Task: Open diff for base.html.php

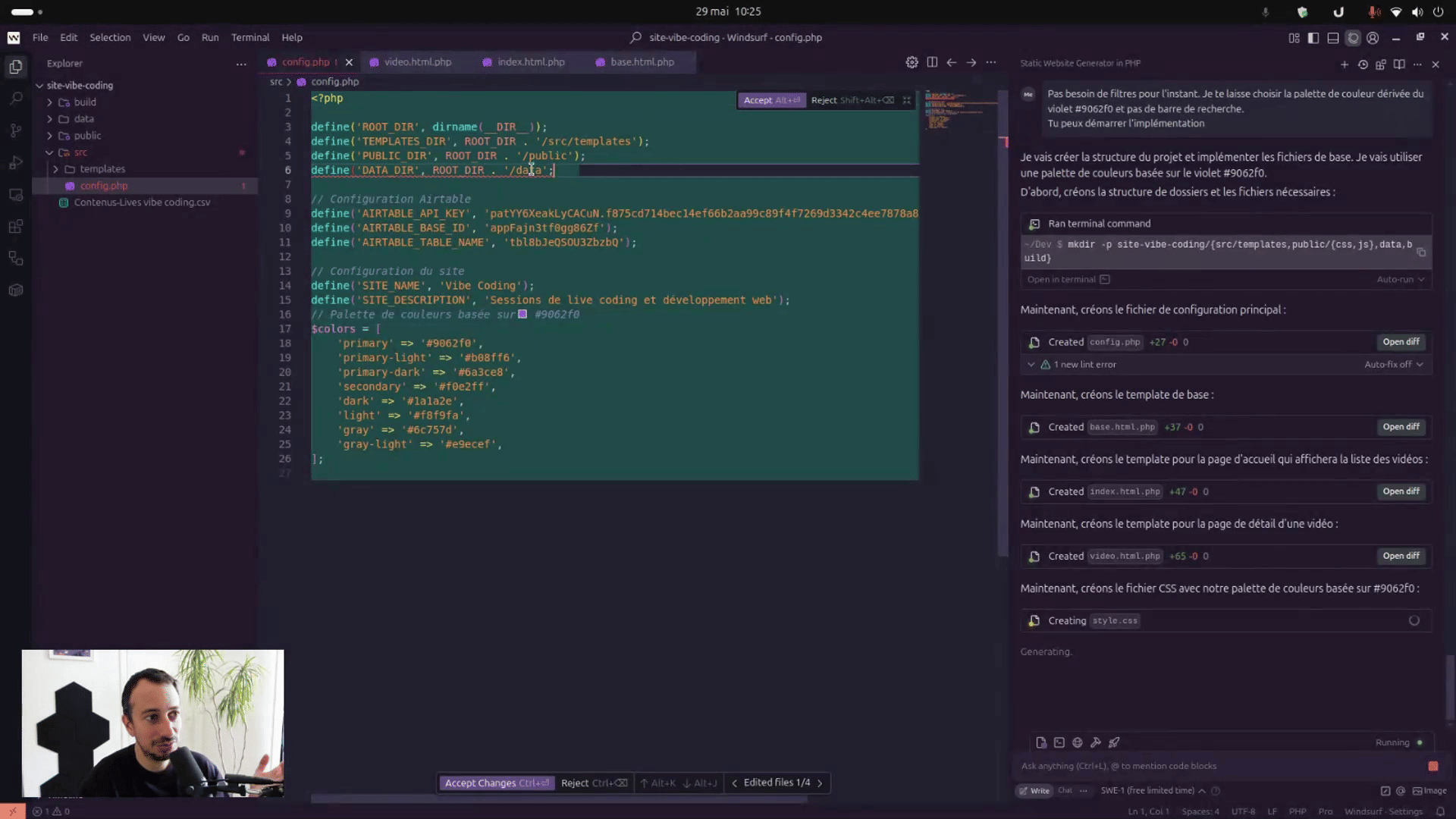Action: point(1400,427)
